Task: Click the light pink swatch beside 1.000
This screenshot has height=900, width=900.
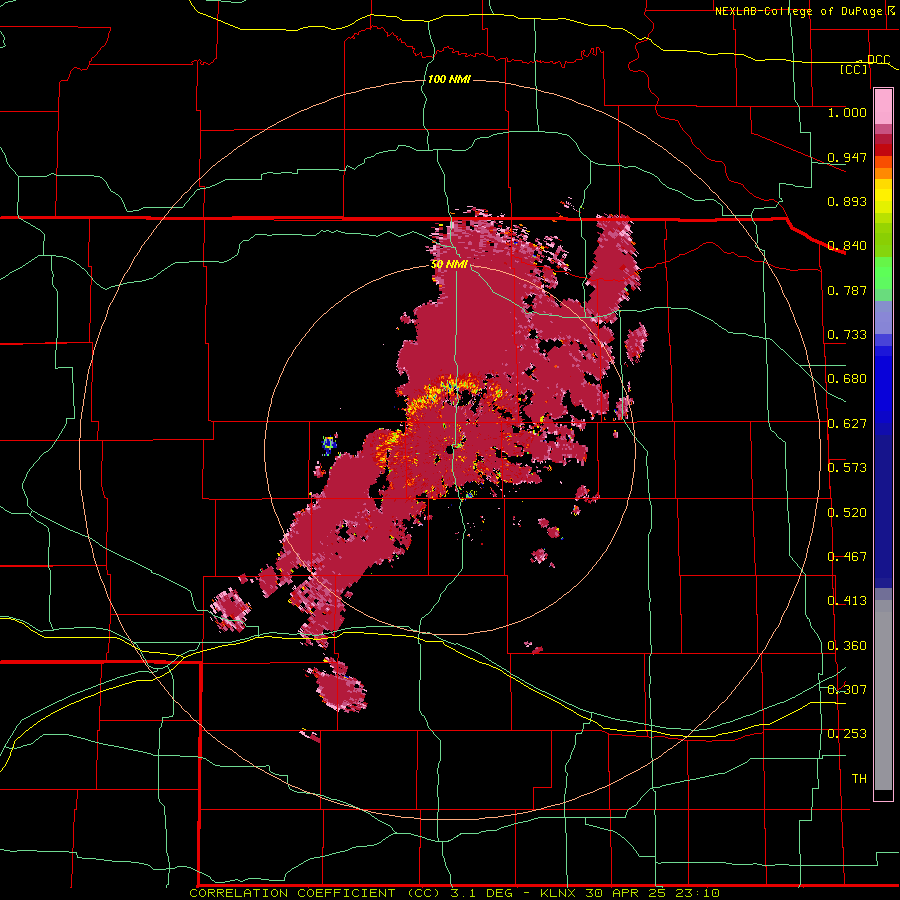Action: pos(883,107)
